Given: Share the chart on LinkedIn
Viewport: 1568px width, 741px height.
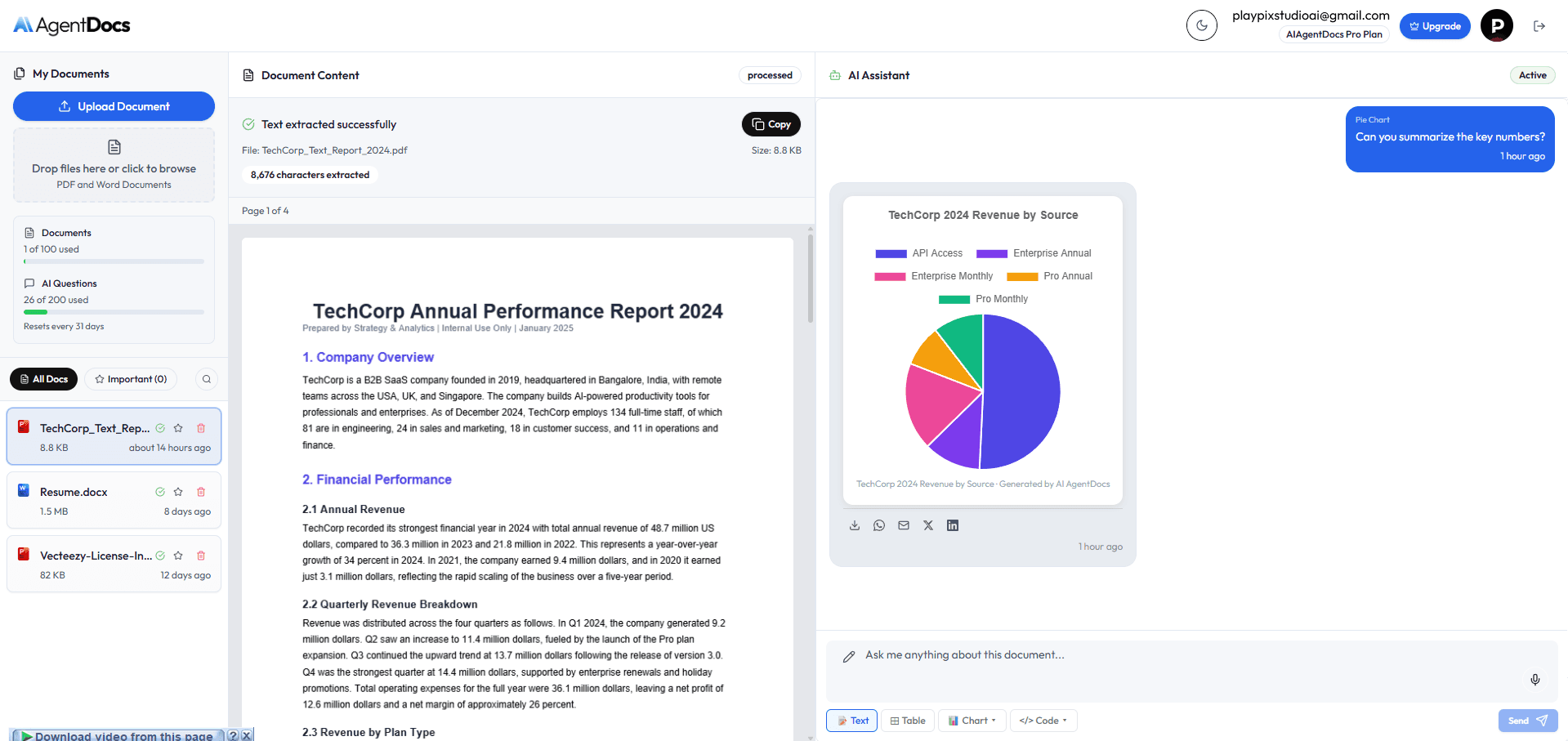Looking at the screenshot, I should pyautogui.click(x=953, y=525).
